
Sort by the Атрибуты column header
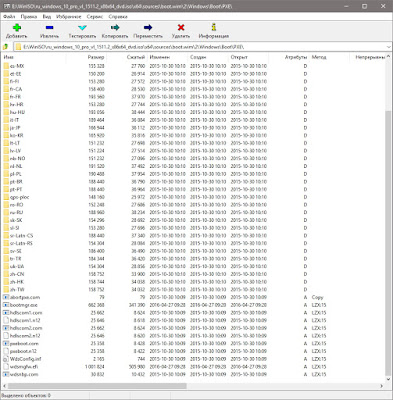pos(289,57)
